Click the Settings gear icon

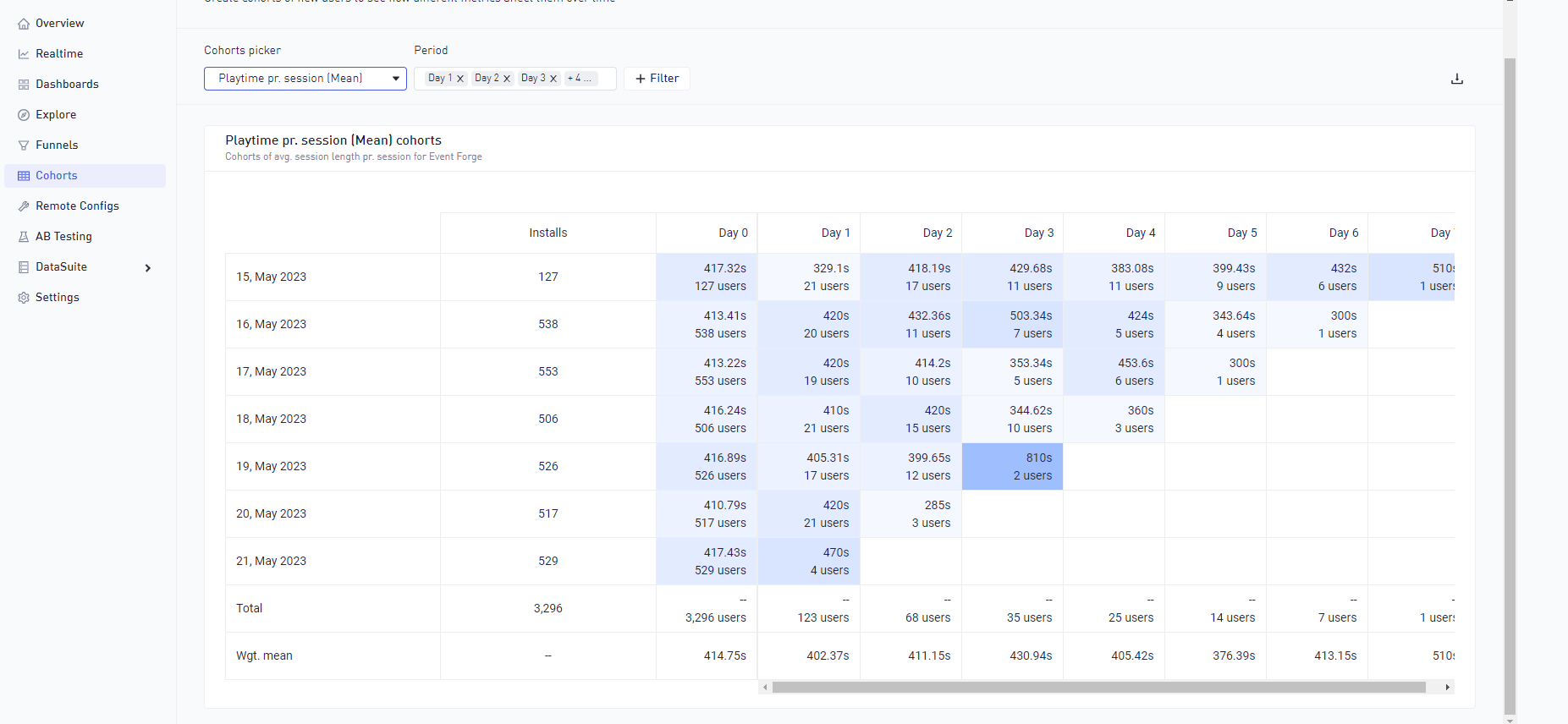point(24,298)
